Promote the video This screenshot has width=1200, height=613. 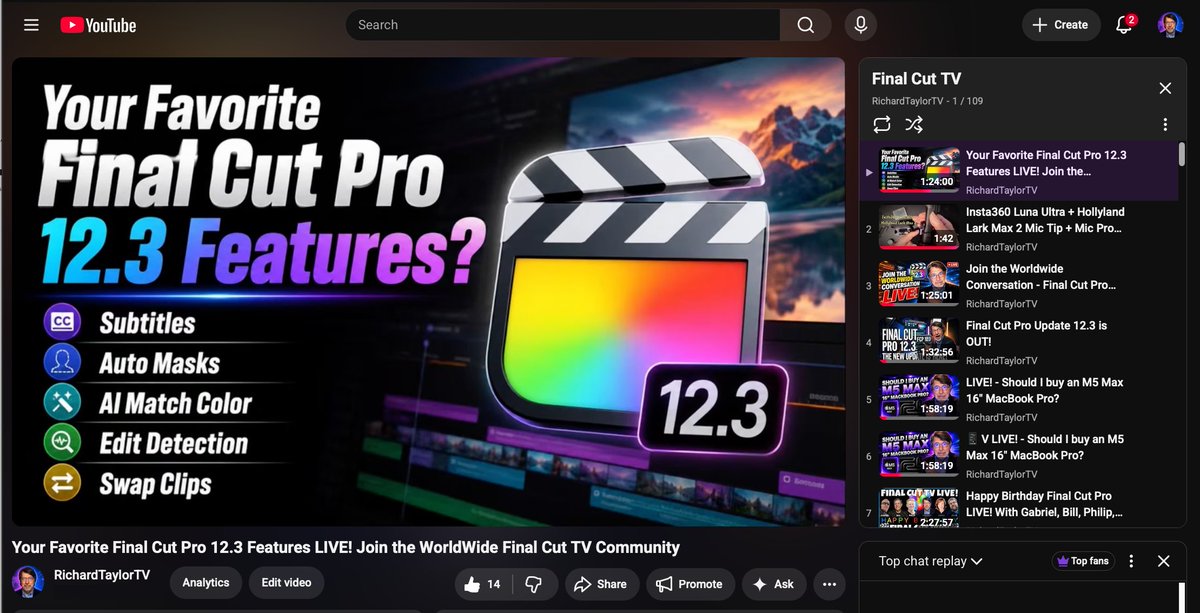(x=689, y=584)
